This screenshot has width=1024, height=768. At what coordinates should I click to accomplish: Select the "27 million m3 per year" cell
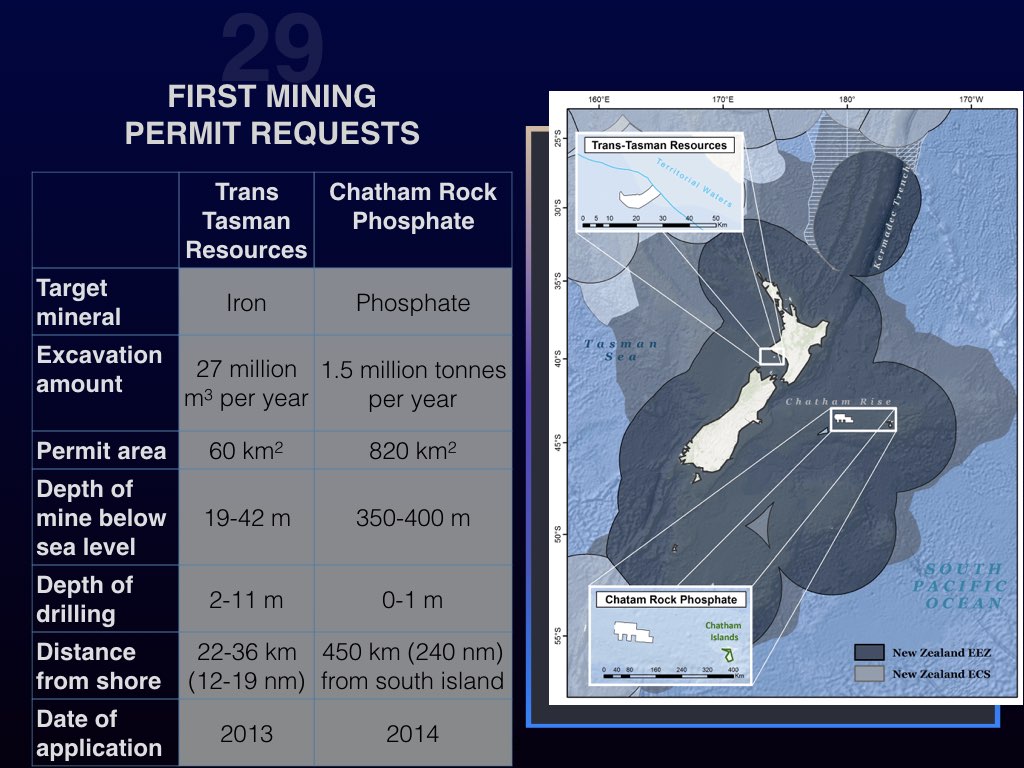pyautogui.click(x=246, y=384)
